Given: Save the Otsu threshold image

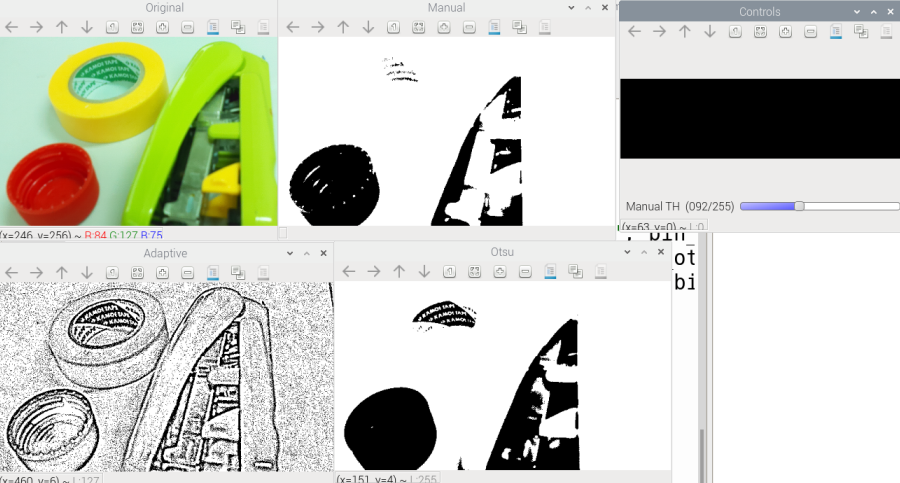Looking at the screenshot, I should click(x=550, y=272).
